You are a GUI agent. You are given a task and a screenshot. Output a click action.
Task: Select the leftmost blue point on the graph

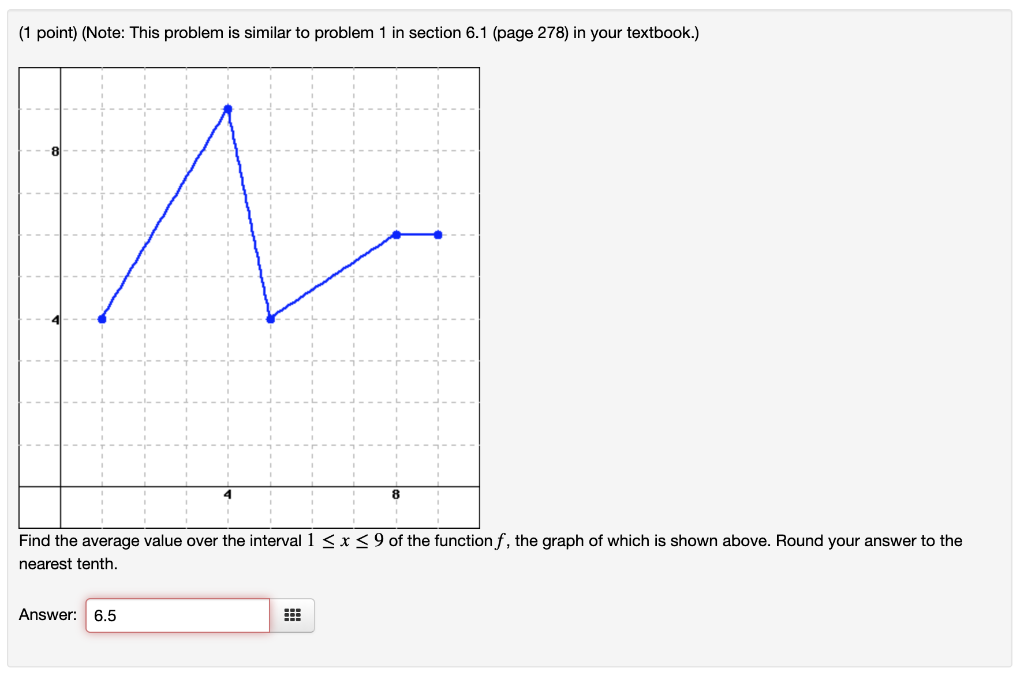click(102, 317)
